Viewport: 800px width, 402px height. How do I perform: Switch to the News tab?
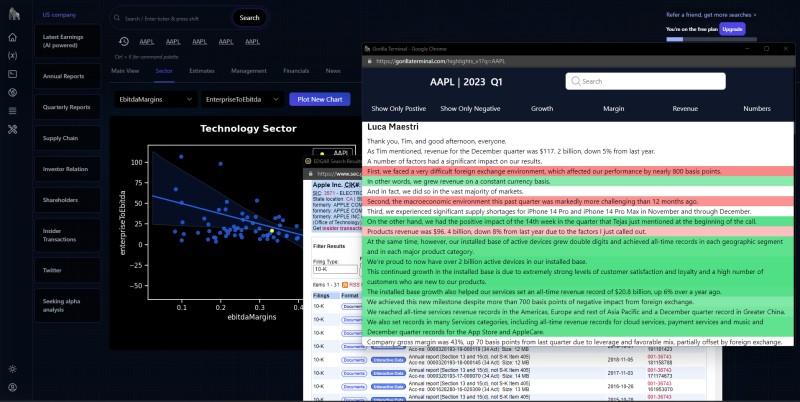click(x=333, y=71)
